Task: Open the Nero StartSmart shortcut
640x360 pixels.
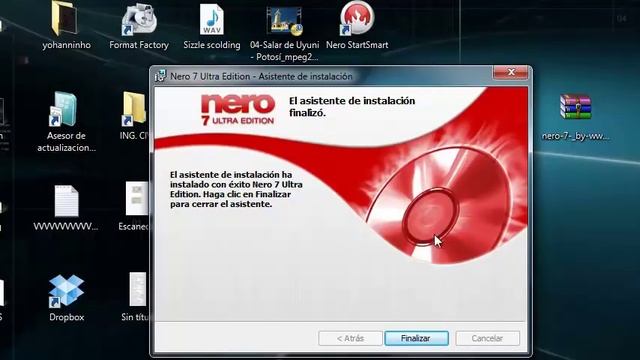Action: (357, 18)
